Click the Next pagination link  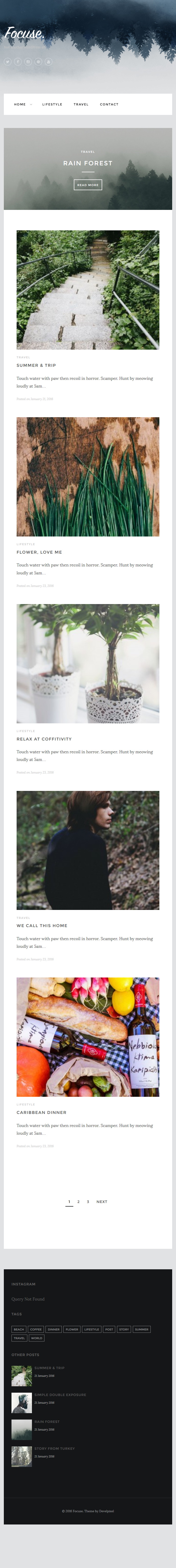[x=102, y=1201]
